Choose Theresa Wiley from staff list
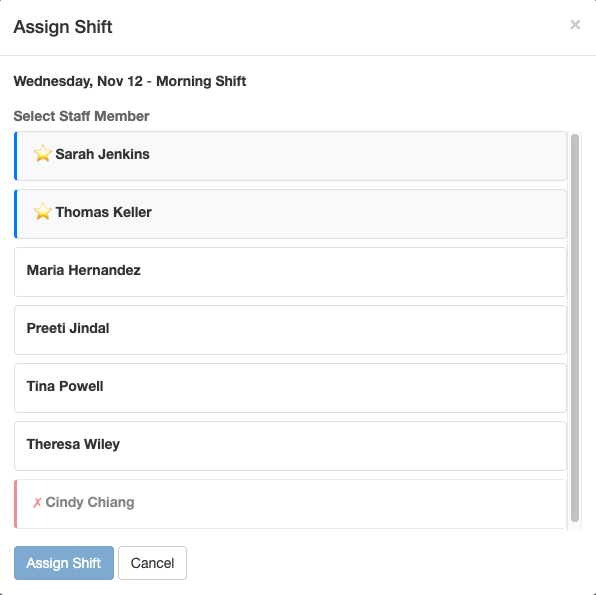This screenshot has height=595, width=596. click(290, 446)
